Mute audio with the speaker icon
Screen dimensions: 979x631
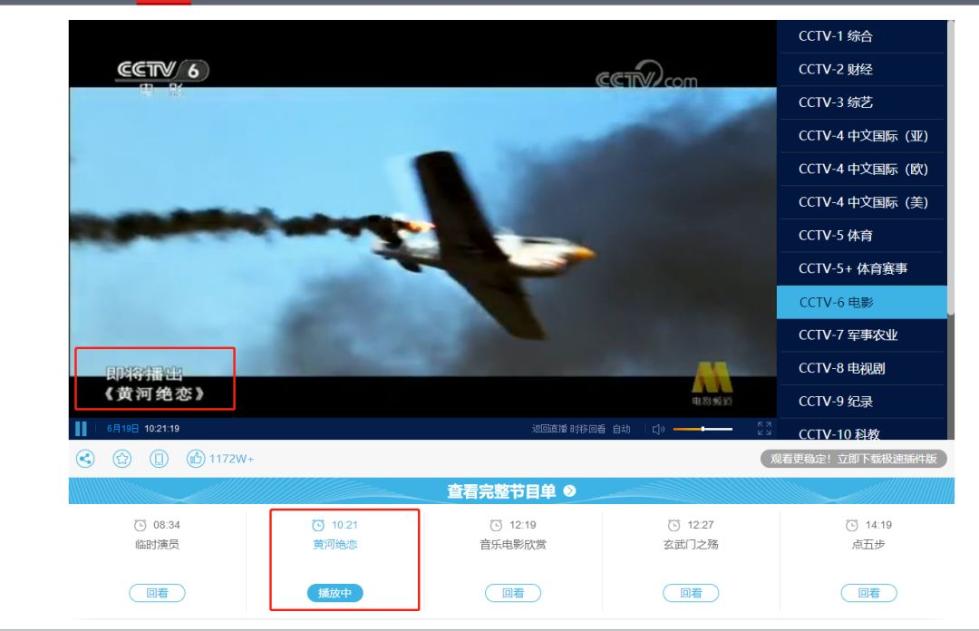coord(659,429)
